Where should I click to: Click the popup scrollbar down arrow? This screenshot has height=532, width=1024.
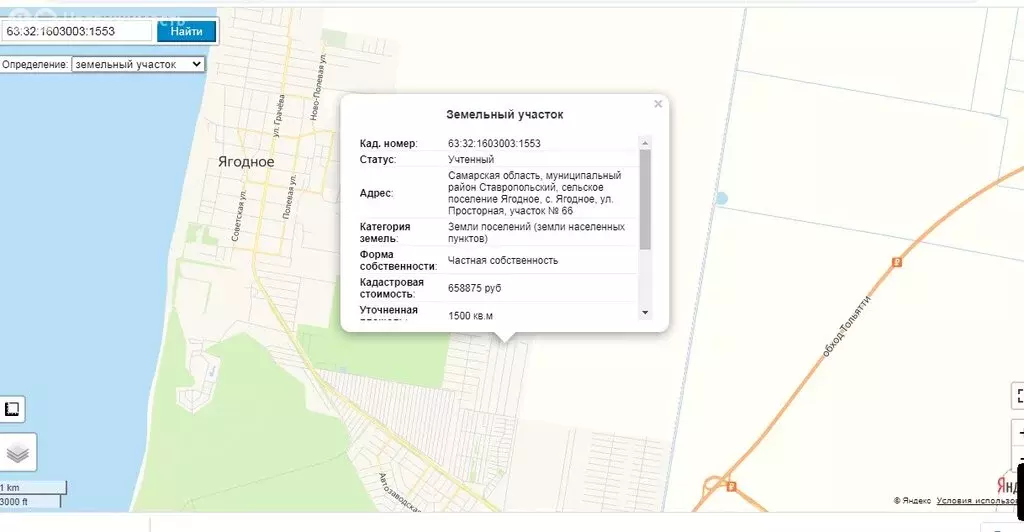(645, 313)
